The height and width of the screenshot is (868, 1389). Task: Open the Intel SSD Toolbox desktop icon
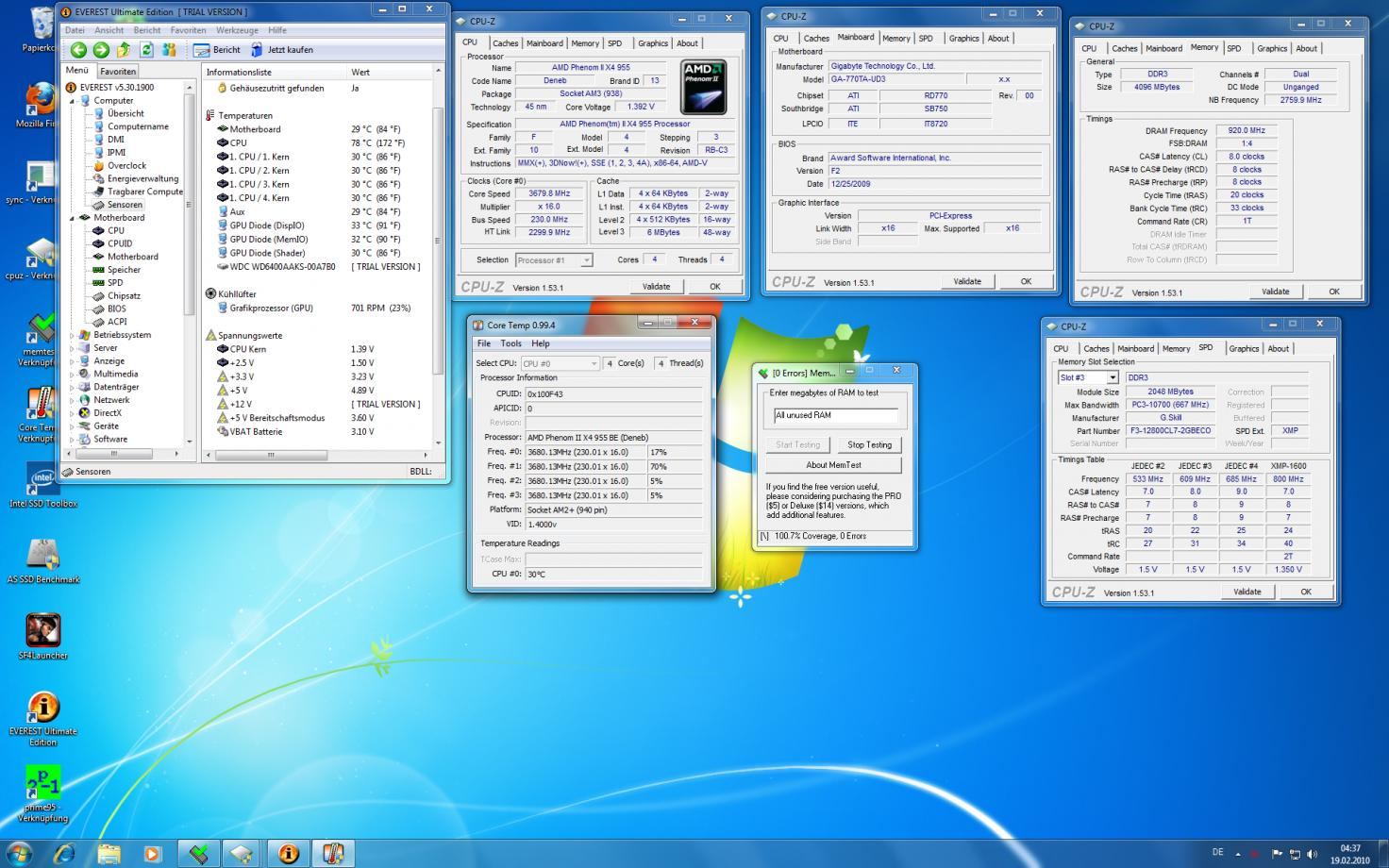42,486
